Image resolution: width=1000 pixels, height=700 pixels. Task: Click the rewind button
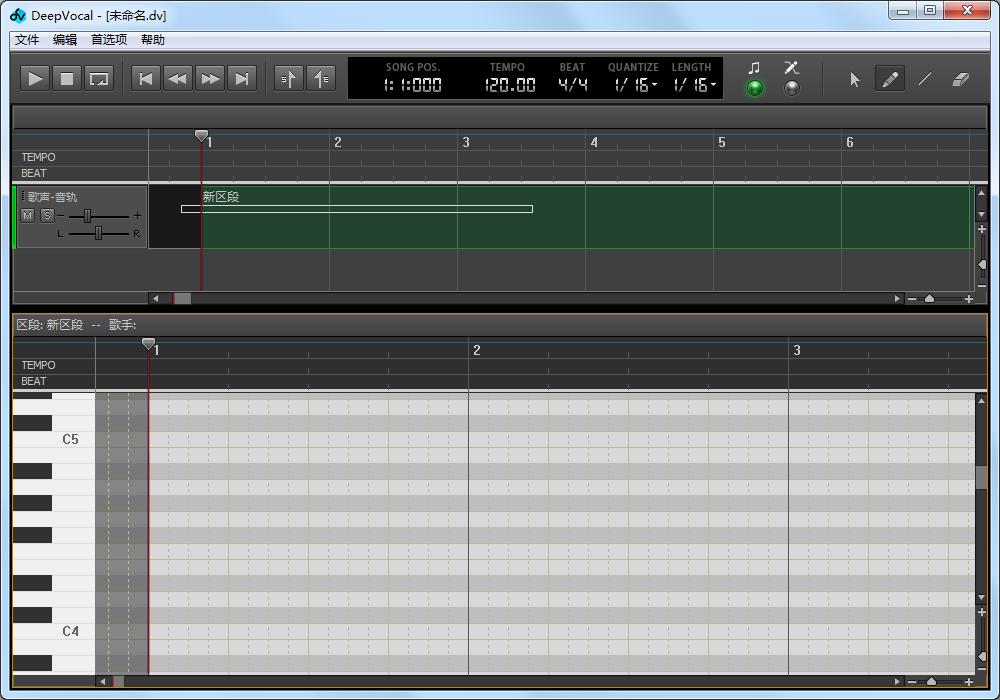click(178, 79)
